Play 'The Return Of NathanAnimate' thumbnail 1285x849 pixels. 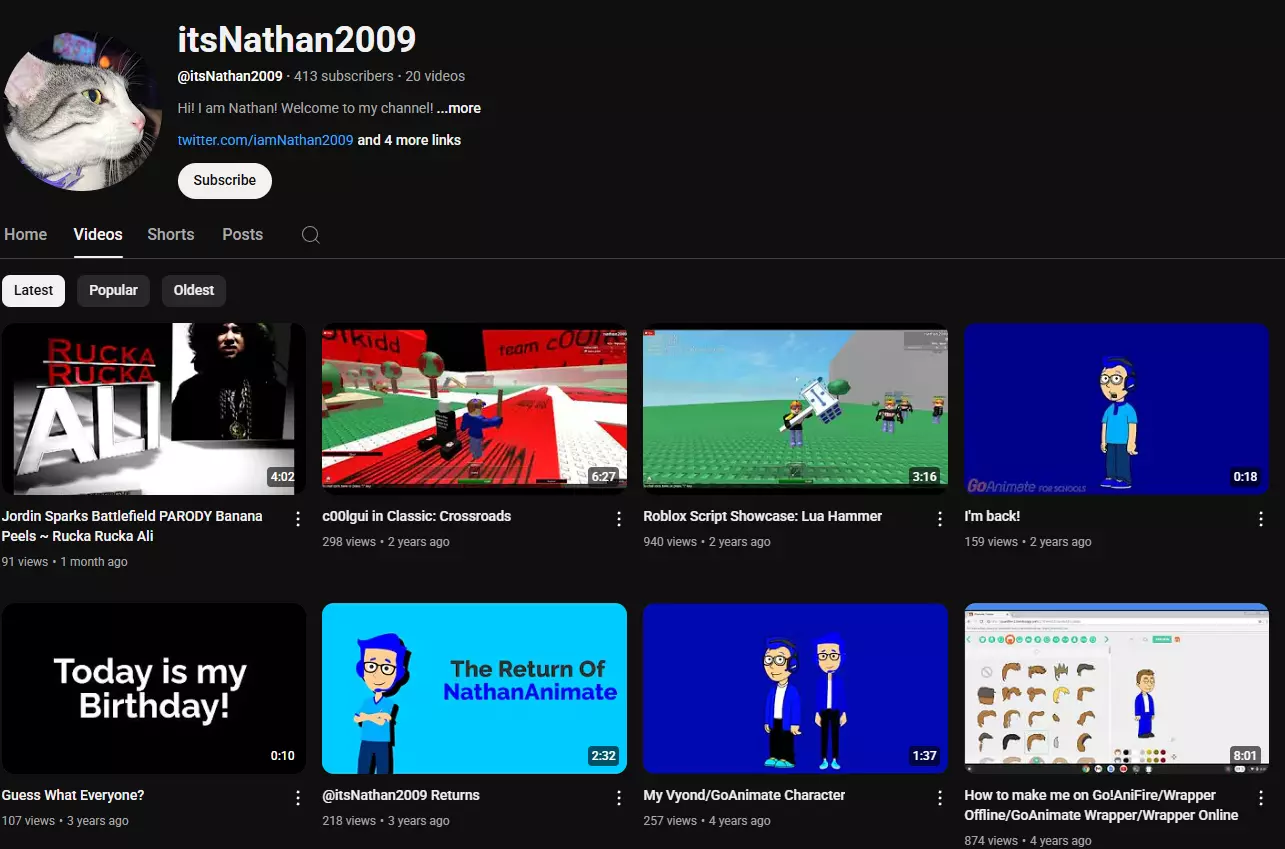pos(475,688)
